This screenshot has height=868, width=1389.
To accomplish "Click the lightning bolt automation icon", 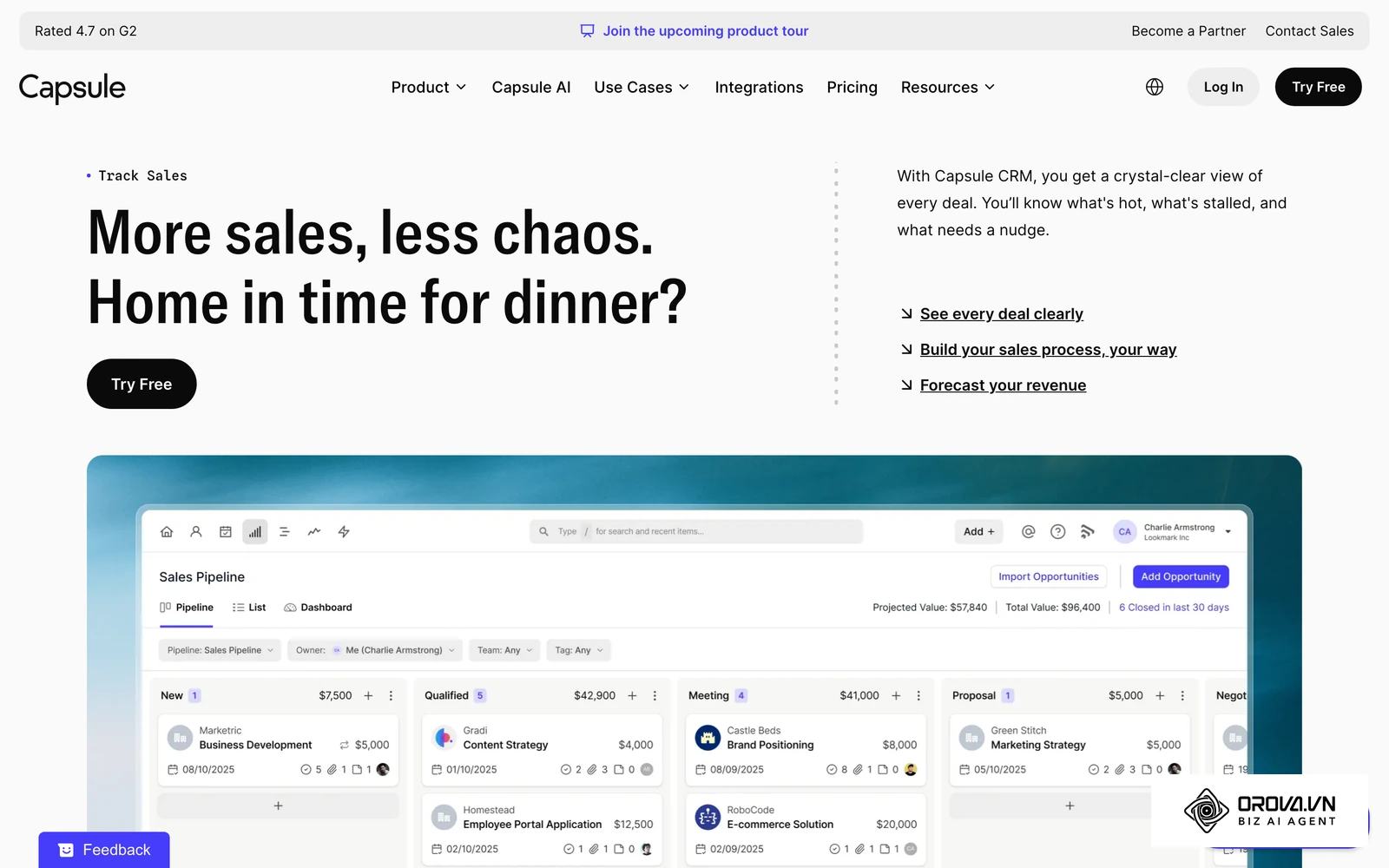I will pos(344,532).
